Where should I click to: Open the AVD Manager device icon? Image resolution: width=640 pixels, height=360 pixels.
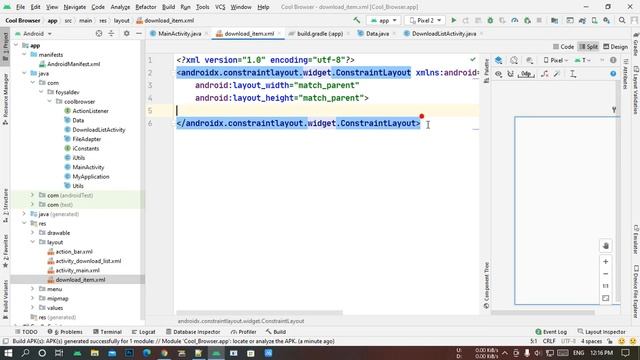[595, 20]
